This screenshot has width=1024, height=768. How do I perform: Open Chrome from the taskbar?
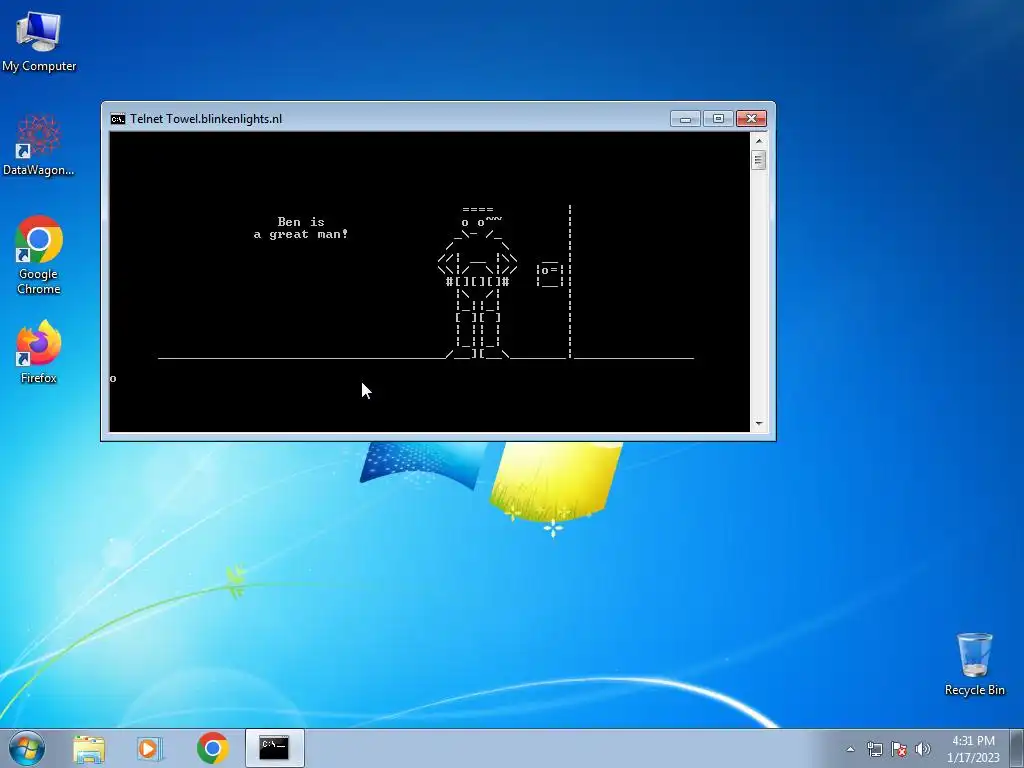click(212, 748)
